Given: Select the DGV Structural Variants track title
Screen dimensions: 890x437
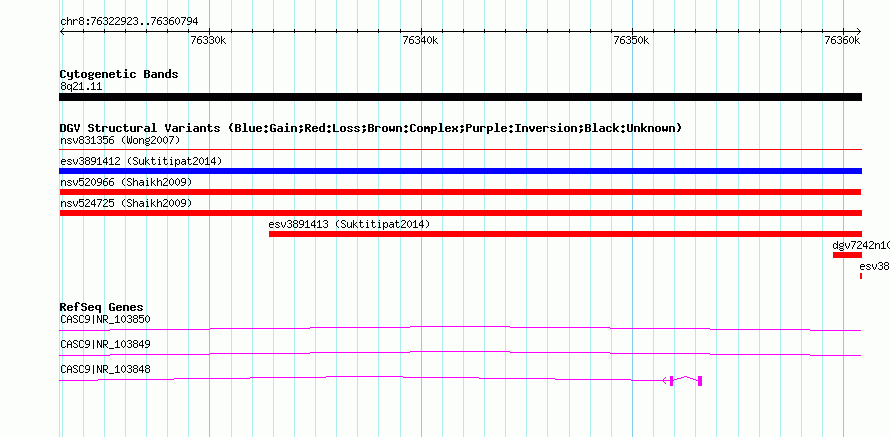Looking at the screenshot, I should coord(371,128).
